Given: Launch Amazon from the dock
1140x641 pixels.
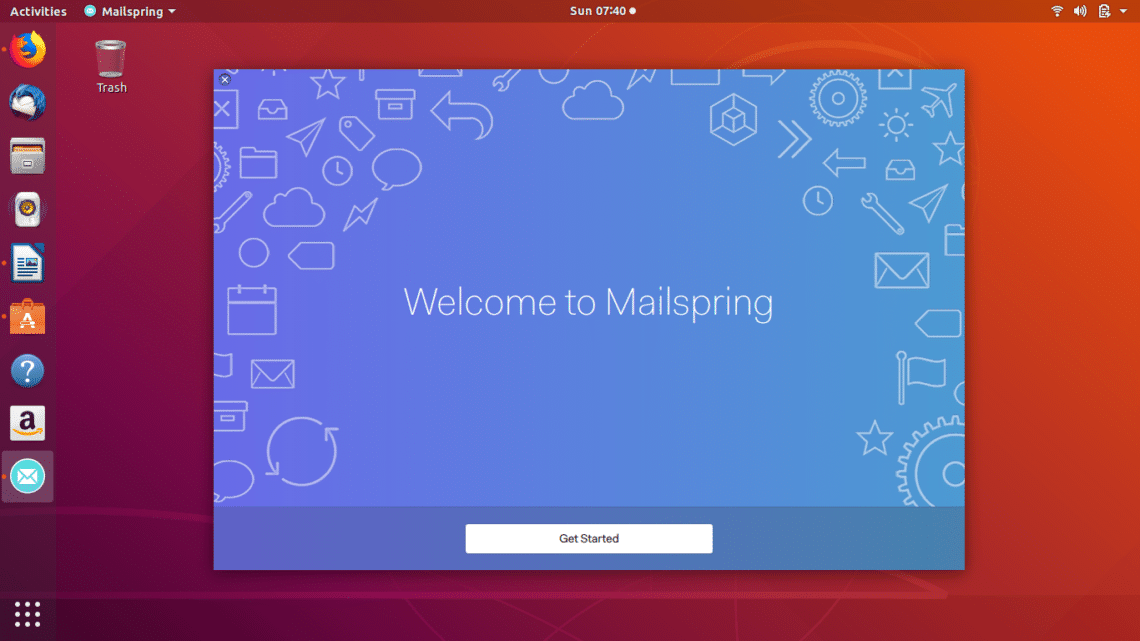Looking at the screenshot, I should tap(28, 424).
